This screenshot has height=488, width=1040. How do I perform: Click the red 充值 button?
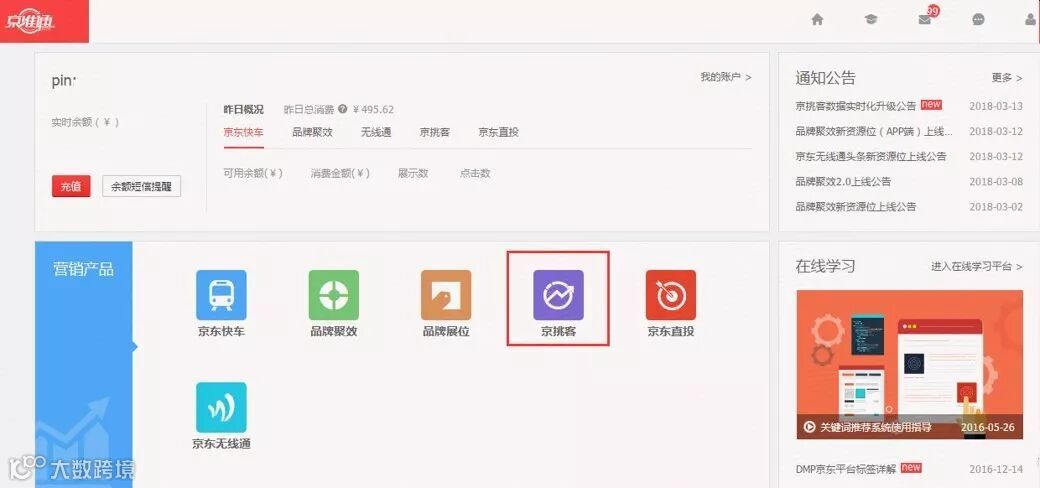(x=71, y=187)
